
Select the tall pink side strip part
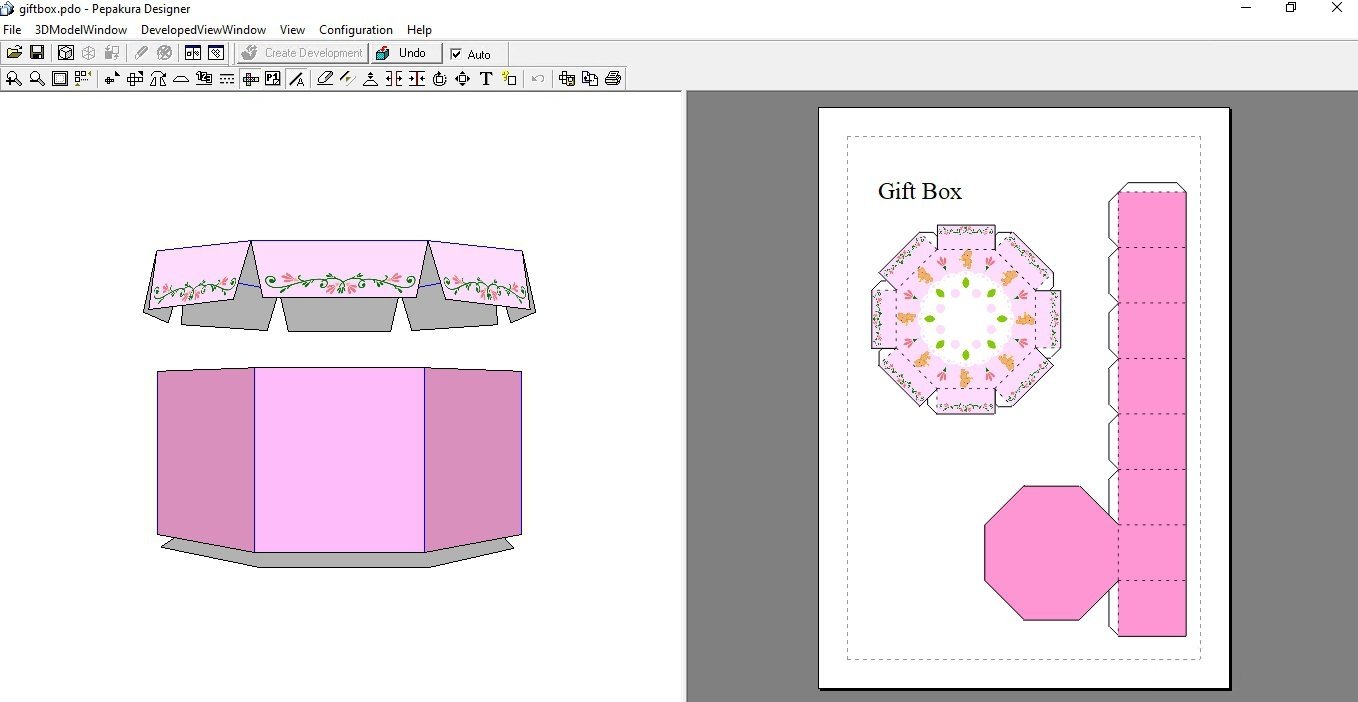[x=1151, y=413]
